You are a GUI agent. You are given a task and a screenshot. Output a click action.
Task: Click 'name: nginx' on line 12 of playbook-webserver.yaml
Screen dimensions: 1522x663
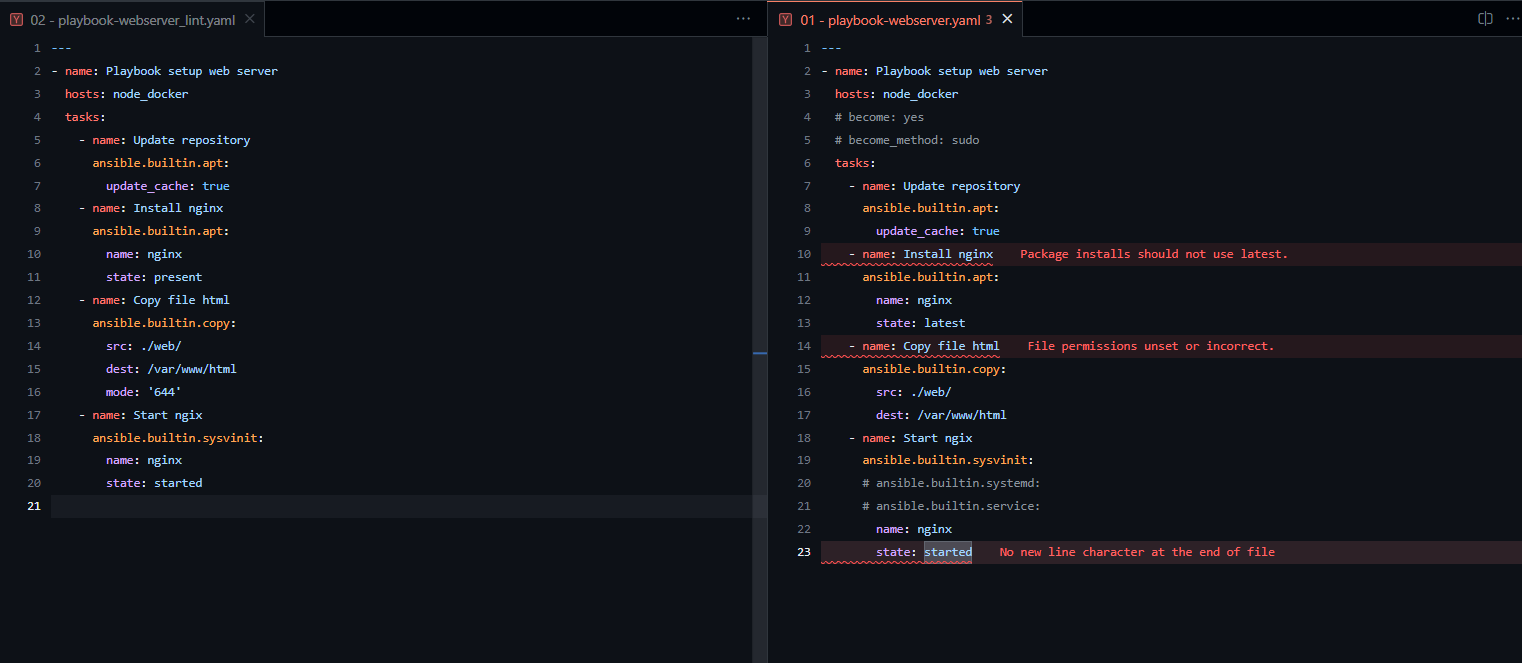914,300
